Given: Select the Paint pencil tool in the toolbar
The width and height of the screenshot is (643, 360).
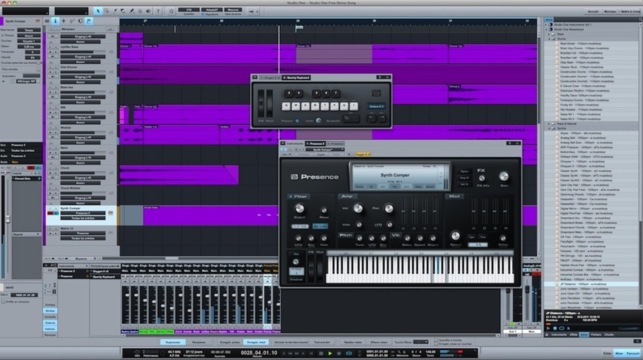Looking at the screenshot, I should (x=132, y=11).
